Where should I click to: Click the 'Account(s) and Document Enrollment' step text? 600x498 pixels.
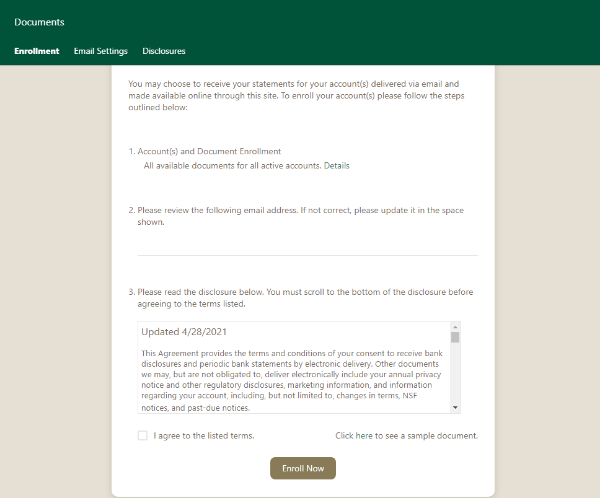(209, 151)
